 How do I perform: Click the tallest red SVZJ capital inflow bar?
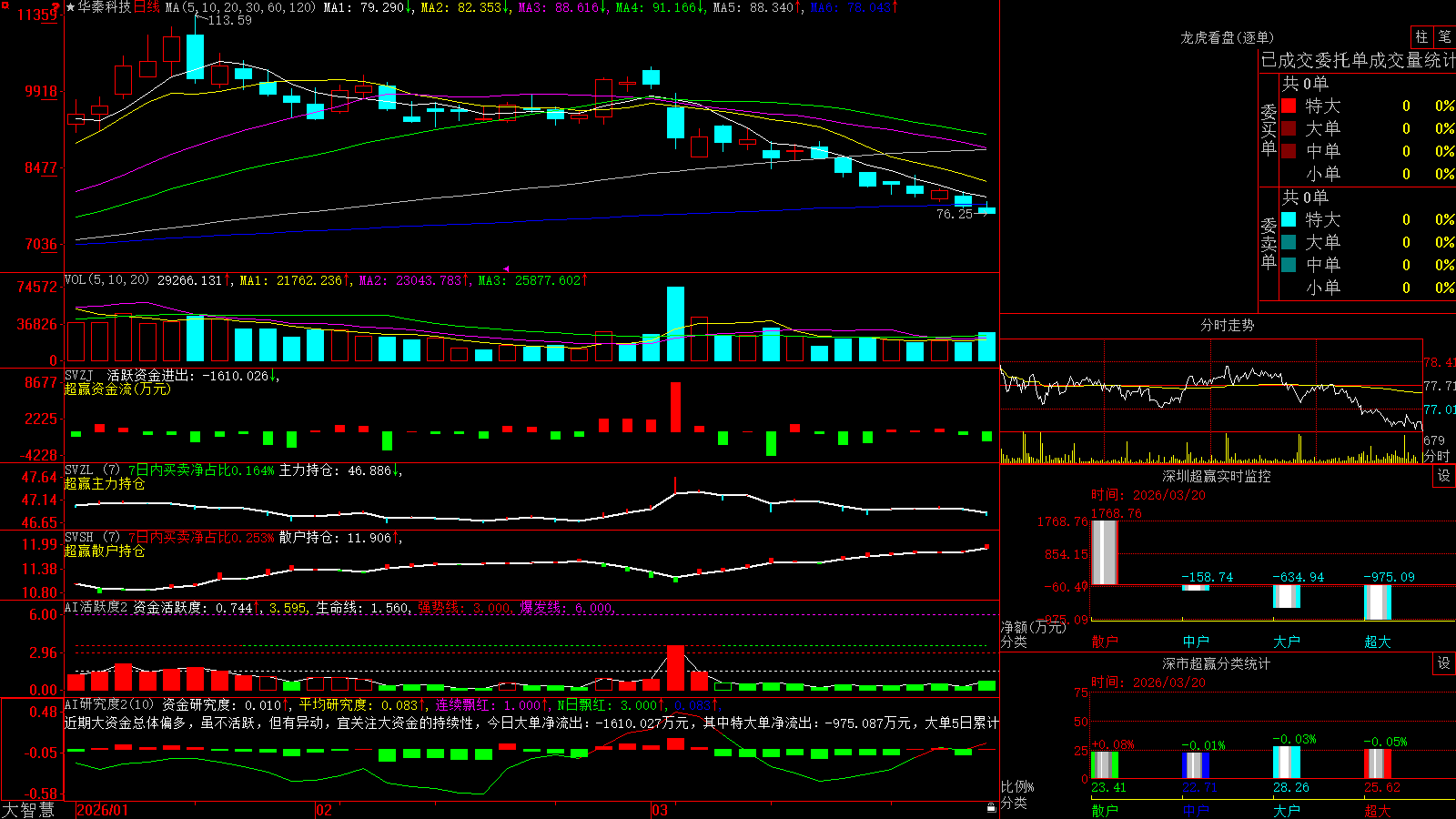[675, 407]
